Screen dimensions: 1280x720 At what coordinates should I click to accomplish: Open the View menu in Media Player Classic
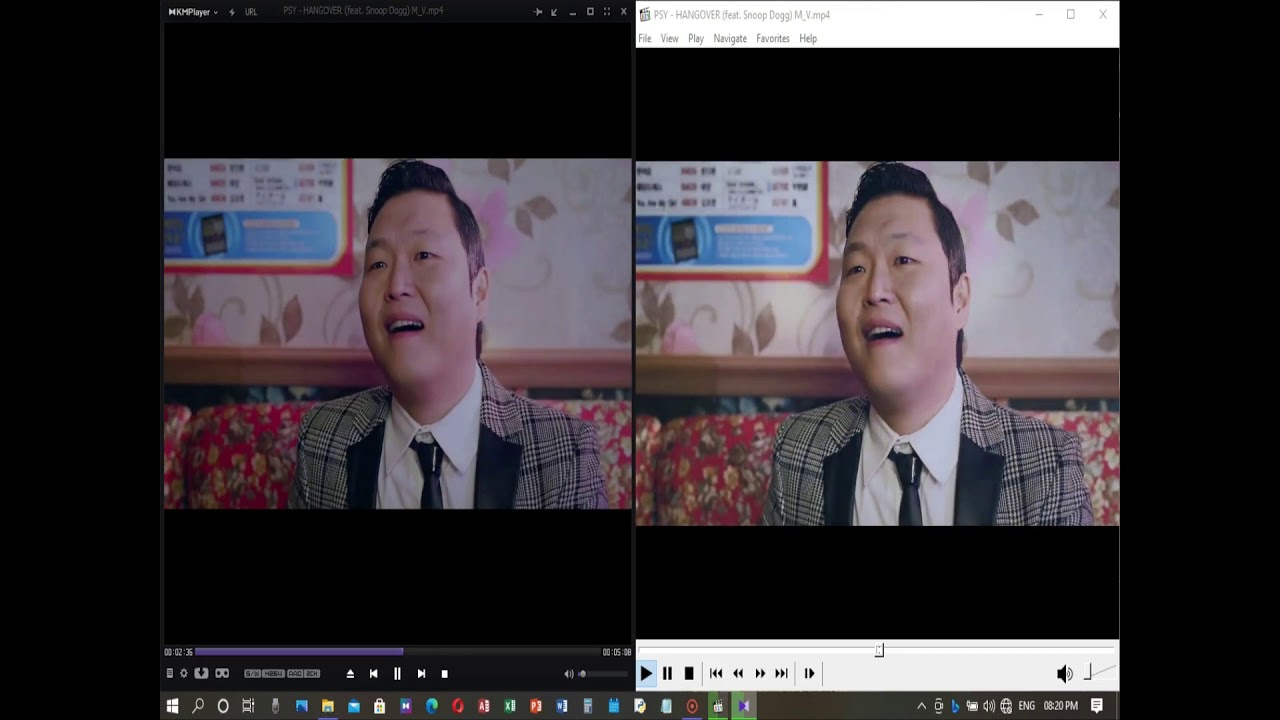[x=669, y=38]
